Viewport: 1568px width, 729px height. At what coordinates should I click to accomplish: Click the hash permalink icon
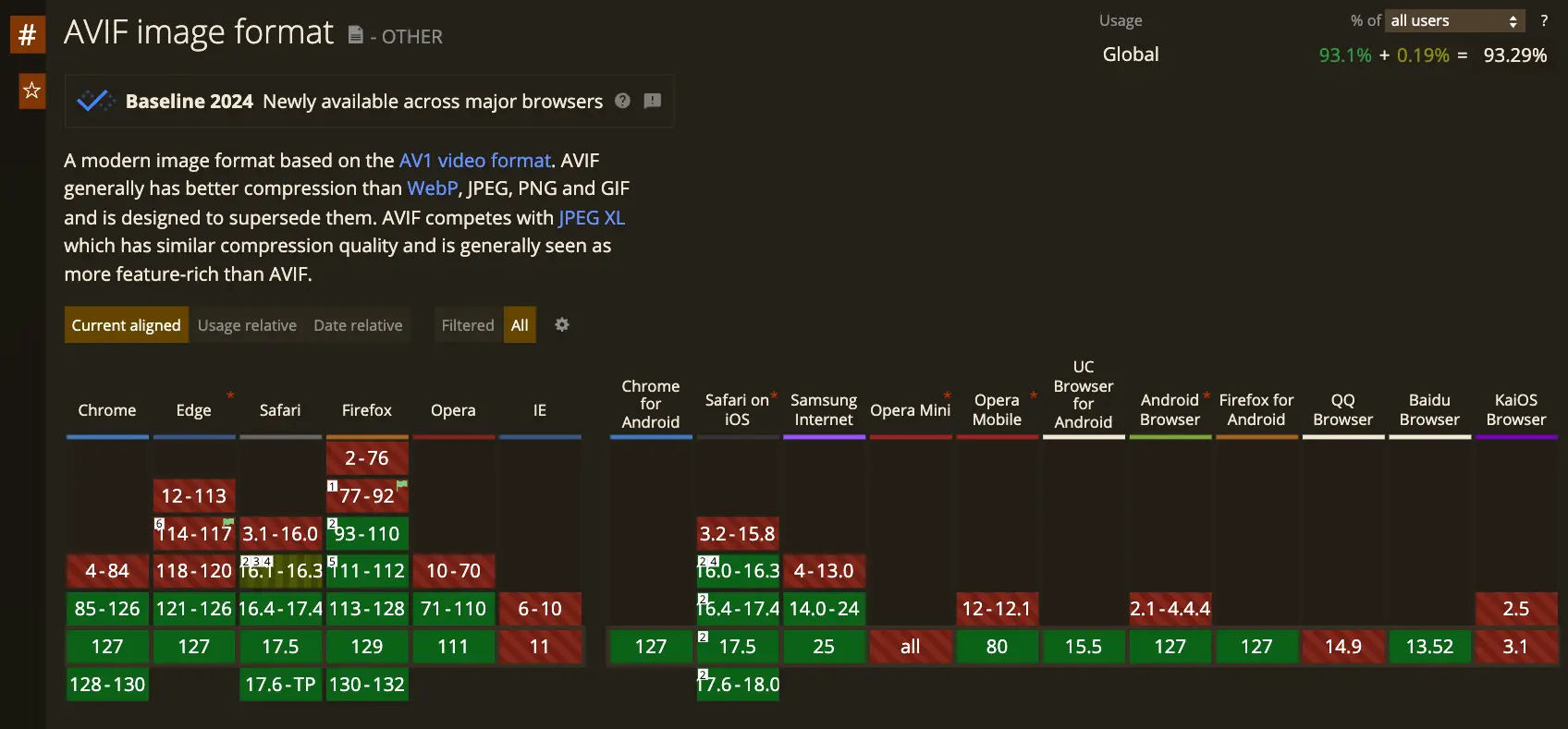tap(28, 35)
